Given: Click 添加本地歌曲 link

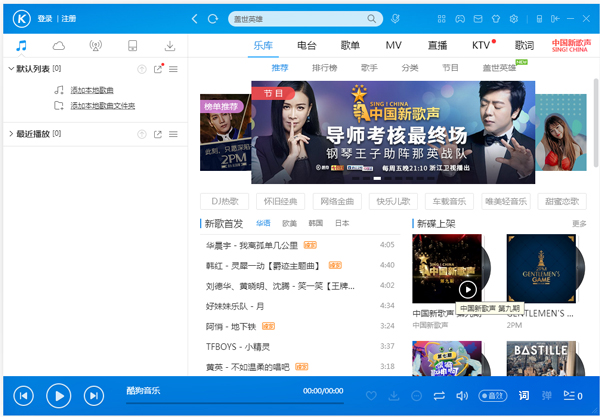Looking at the screenshot, I should (x=92, y=90).
